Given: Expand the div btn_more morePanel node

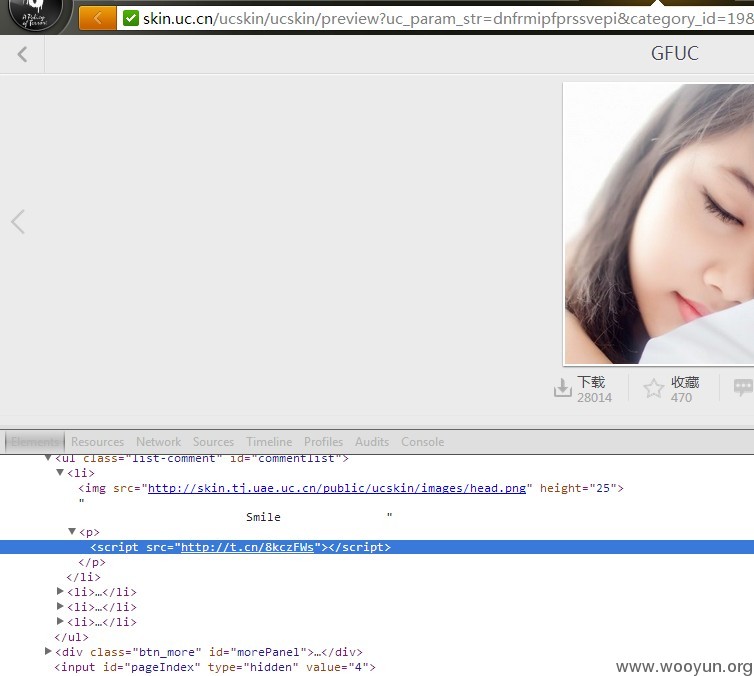Looking at the screenshot, I should tap(48, 651).
